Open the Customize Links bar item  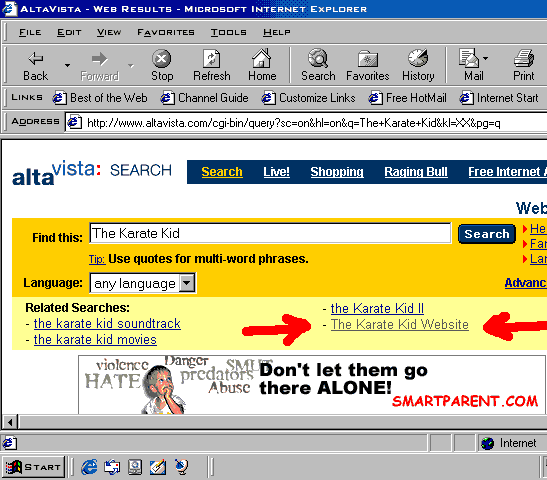[309, 98]
